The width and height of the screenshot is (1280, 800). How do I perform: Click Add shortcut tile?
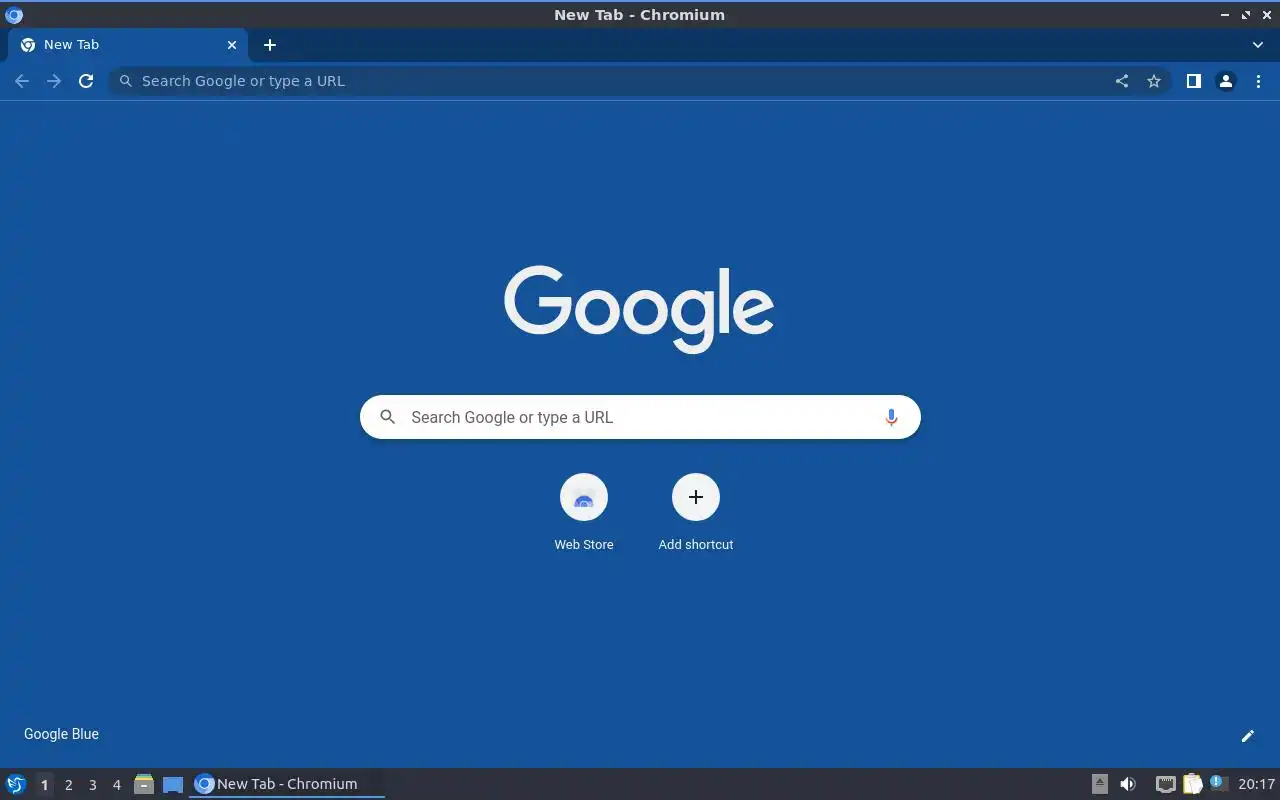(696, 512)
